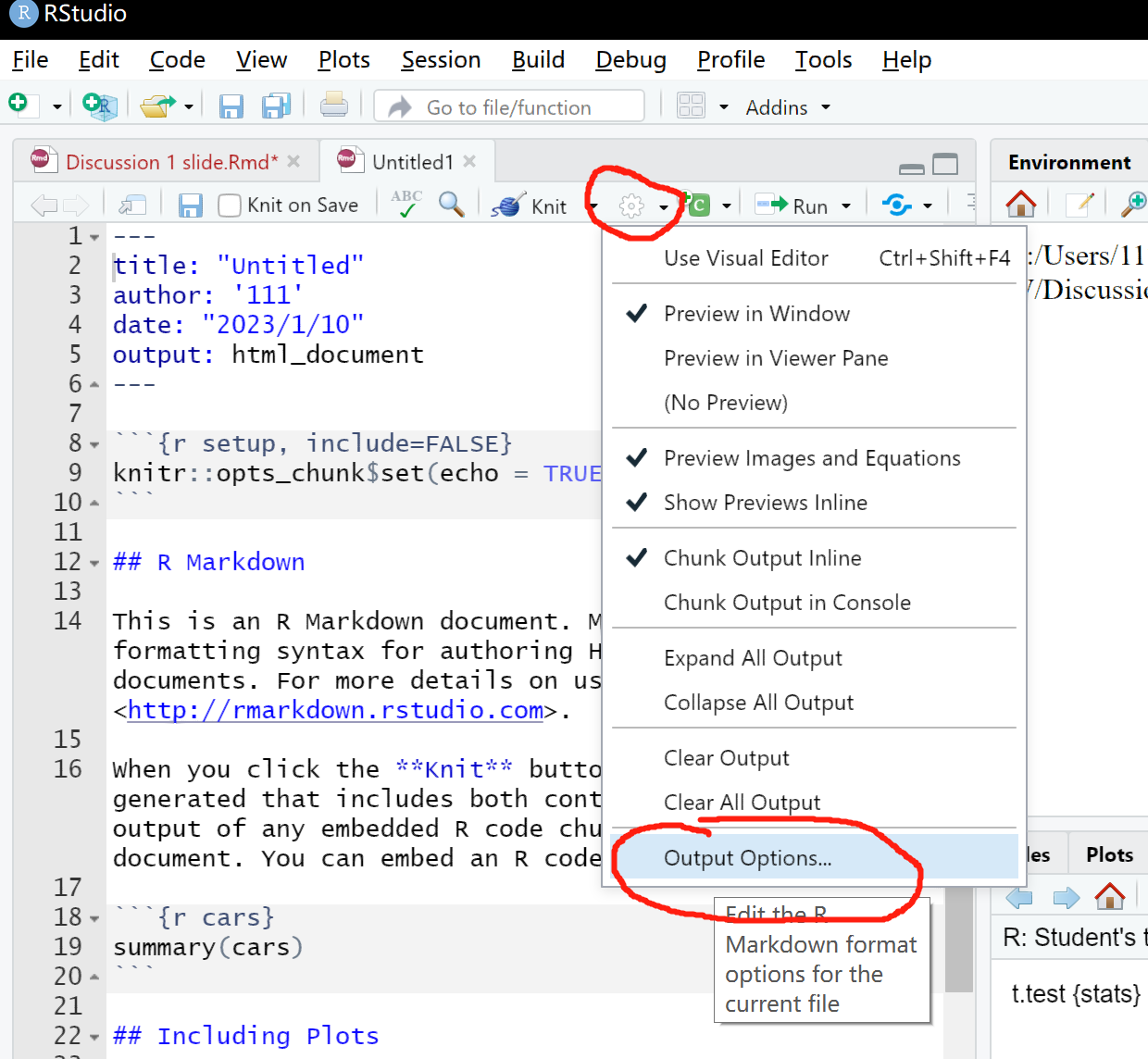Open the Tools menu
The height and width of the screenshot is (1059, 1148).
coord(824,60)
